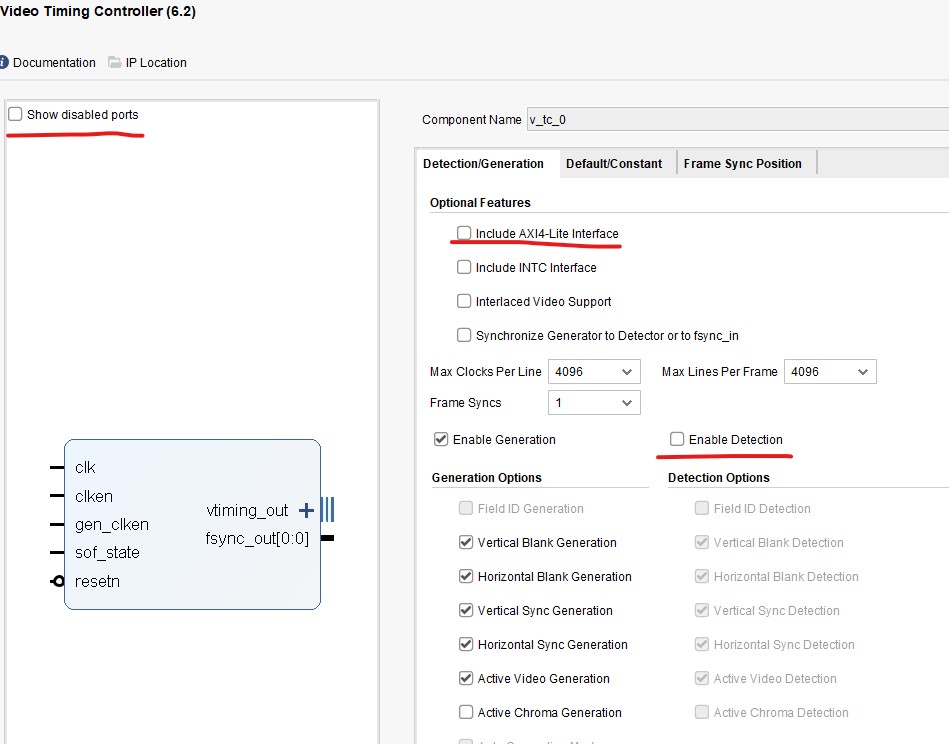Screen dimensions: 949x744
Task: Open the Frame Sync Position tab
Action: click(x=742, y=164)
